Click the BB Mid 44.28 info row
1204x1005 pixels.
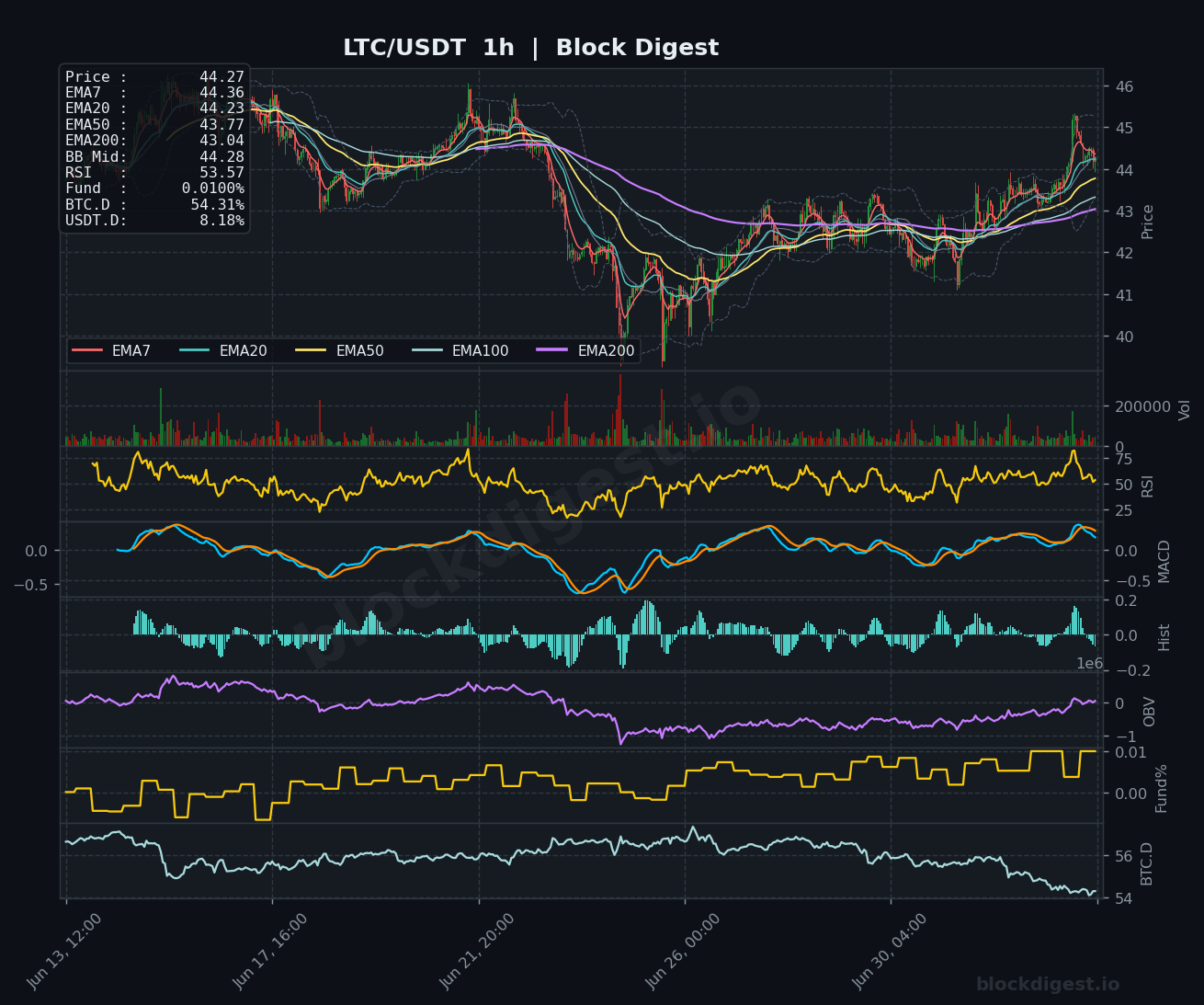[154, 156]
